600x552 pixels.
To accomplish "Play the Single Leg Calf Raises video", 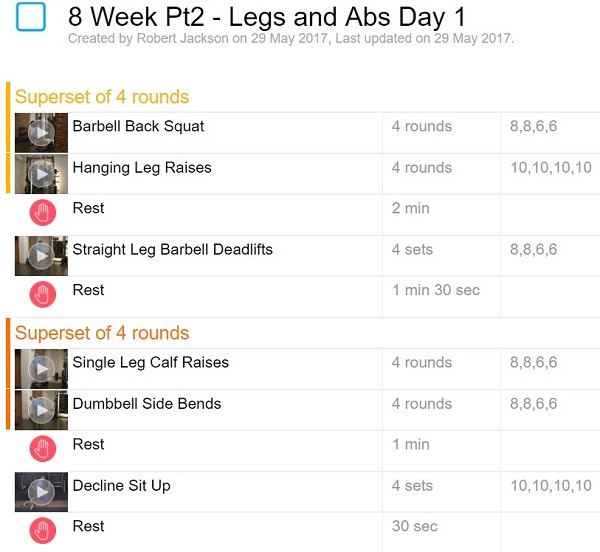I will [41, 369].
